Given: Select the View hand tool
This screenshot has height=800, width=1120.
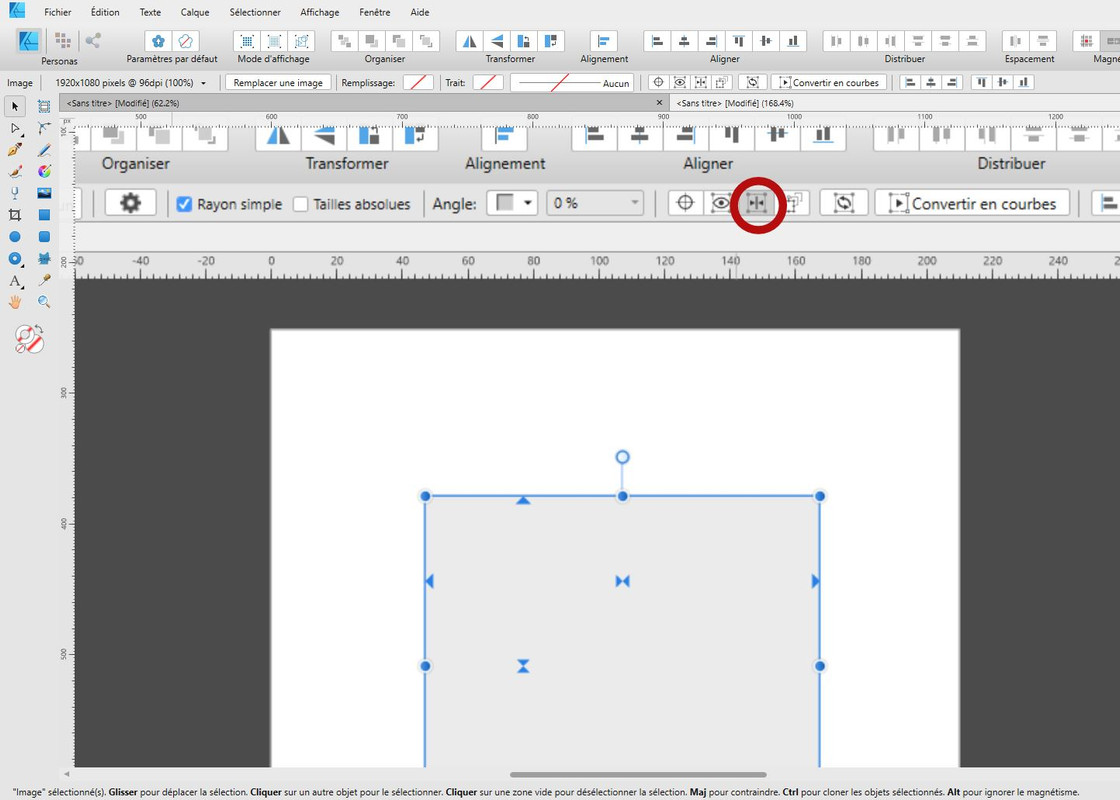Looking at the screenshot, I should (14, 302).
